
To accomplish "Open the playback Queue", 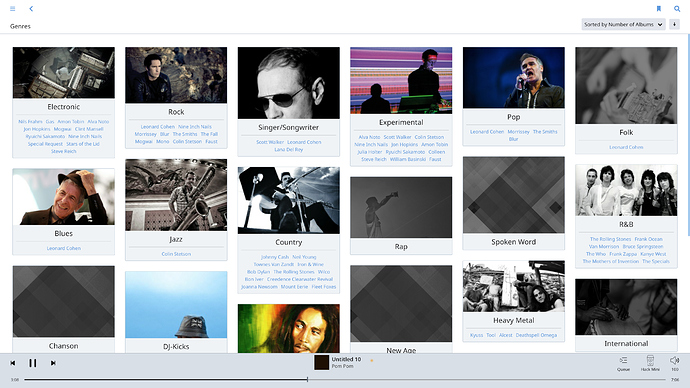I will pyautogui.click(x=624, y=363).
